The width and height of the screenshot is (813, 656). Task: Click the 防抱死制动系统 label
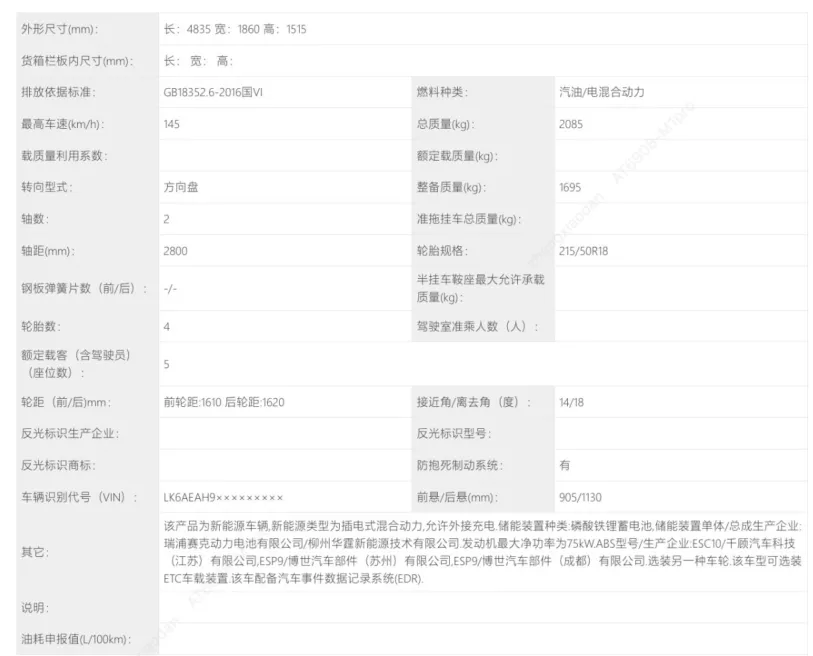[x=459, y=465]
